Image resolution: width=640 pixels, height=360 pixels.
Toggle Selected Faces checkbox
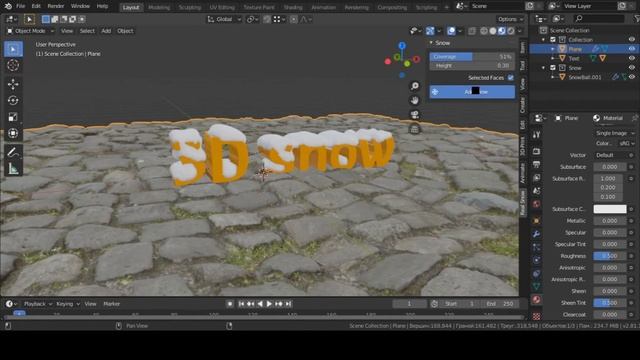click(511, 78)
